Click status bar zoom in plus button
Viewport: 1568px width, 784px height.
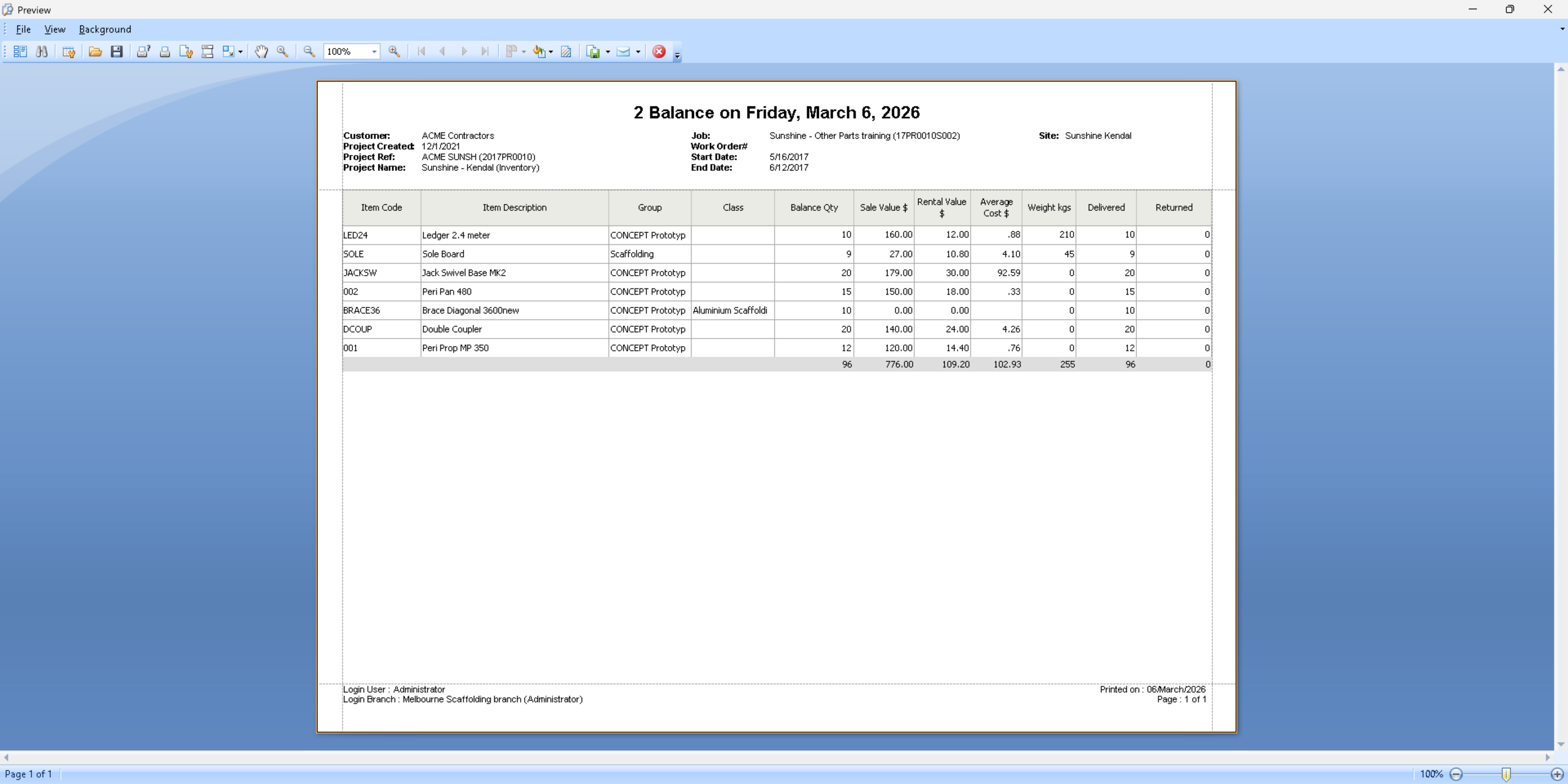(1556, 774)
